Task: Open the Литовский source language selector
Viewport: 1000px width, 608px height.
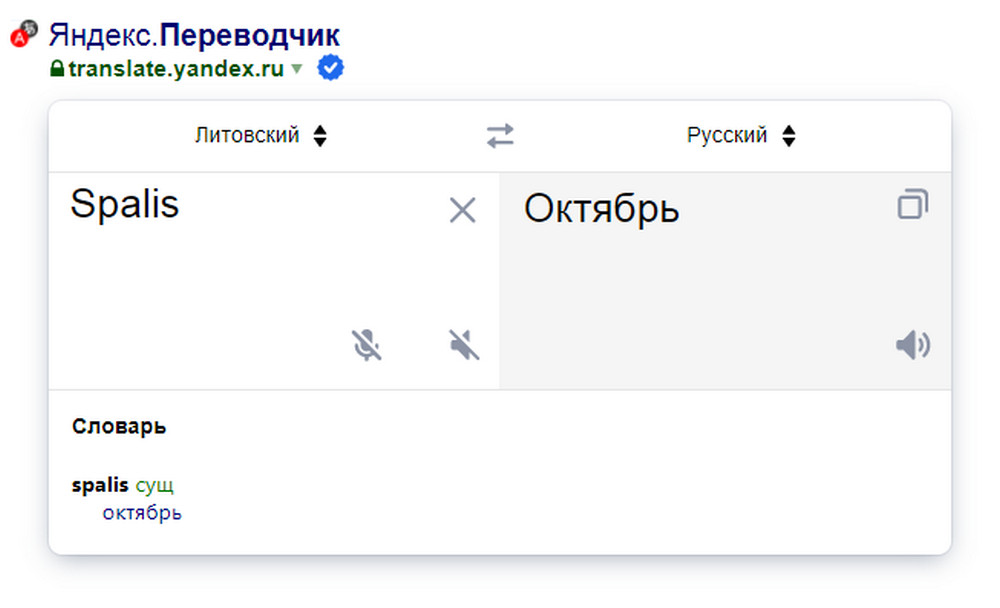Action: point(261,136)
